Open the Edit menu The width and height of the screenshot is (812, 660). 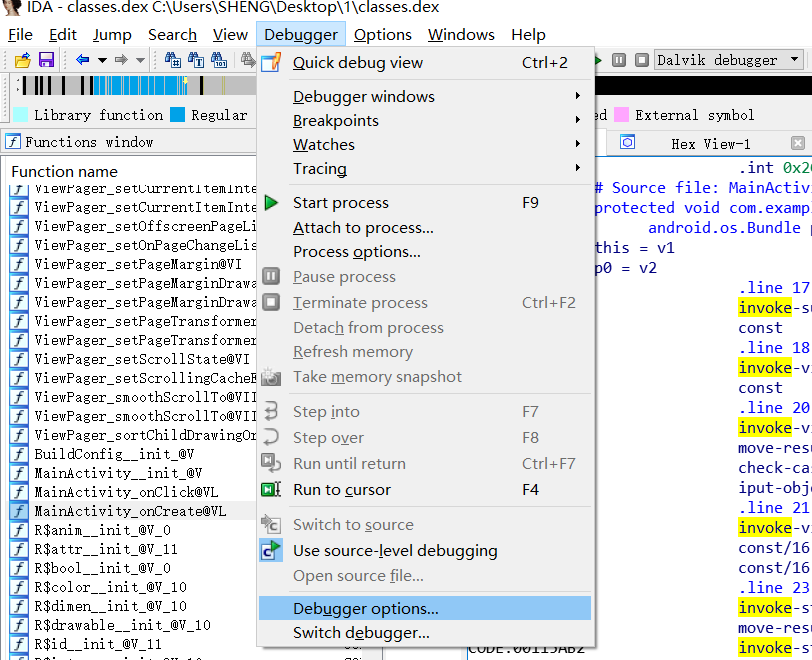[x=63, y=35]
